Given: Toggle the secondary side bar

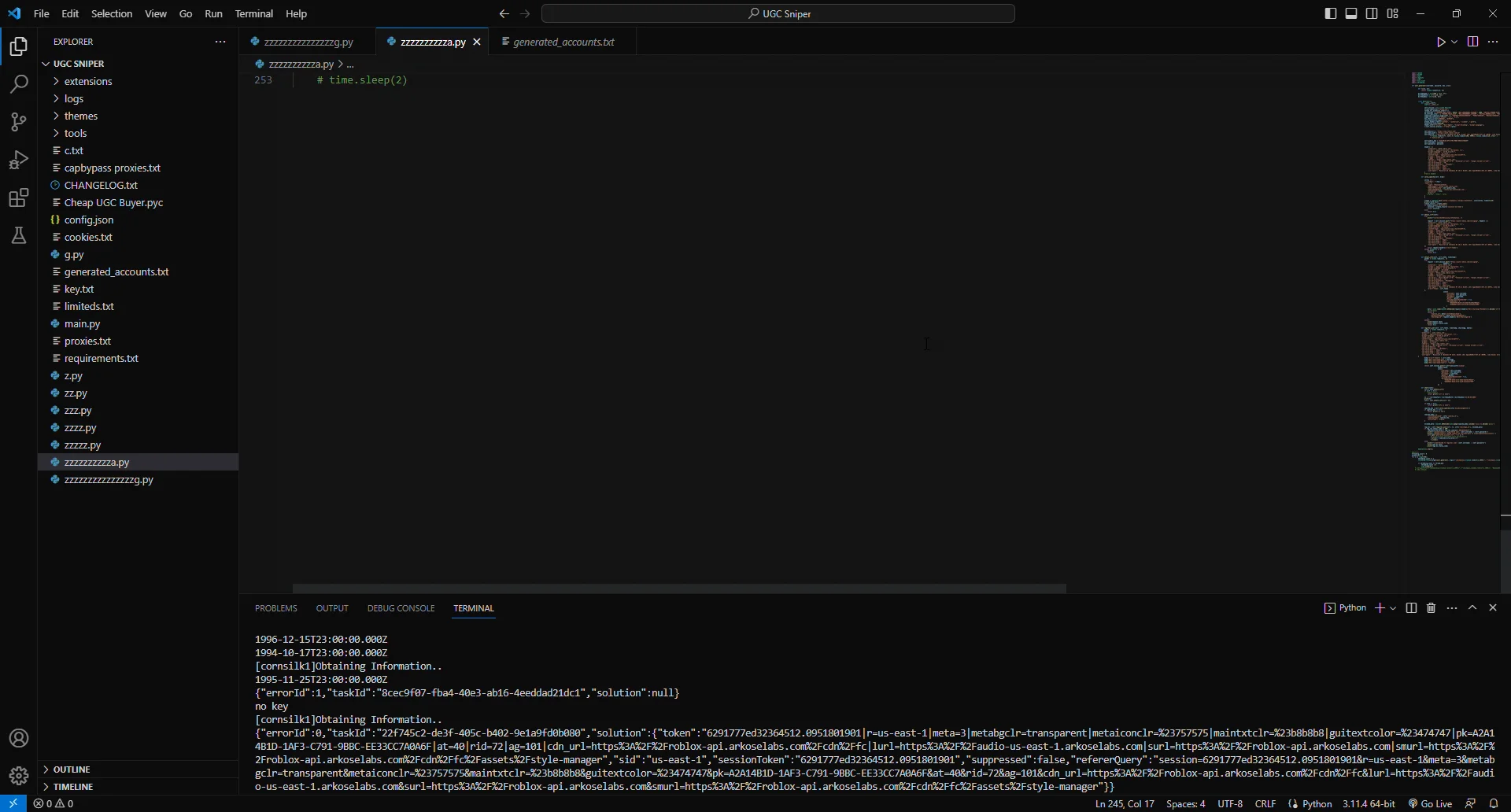Looking at the screenshot, I should (x=1372, y=13).
